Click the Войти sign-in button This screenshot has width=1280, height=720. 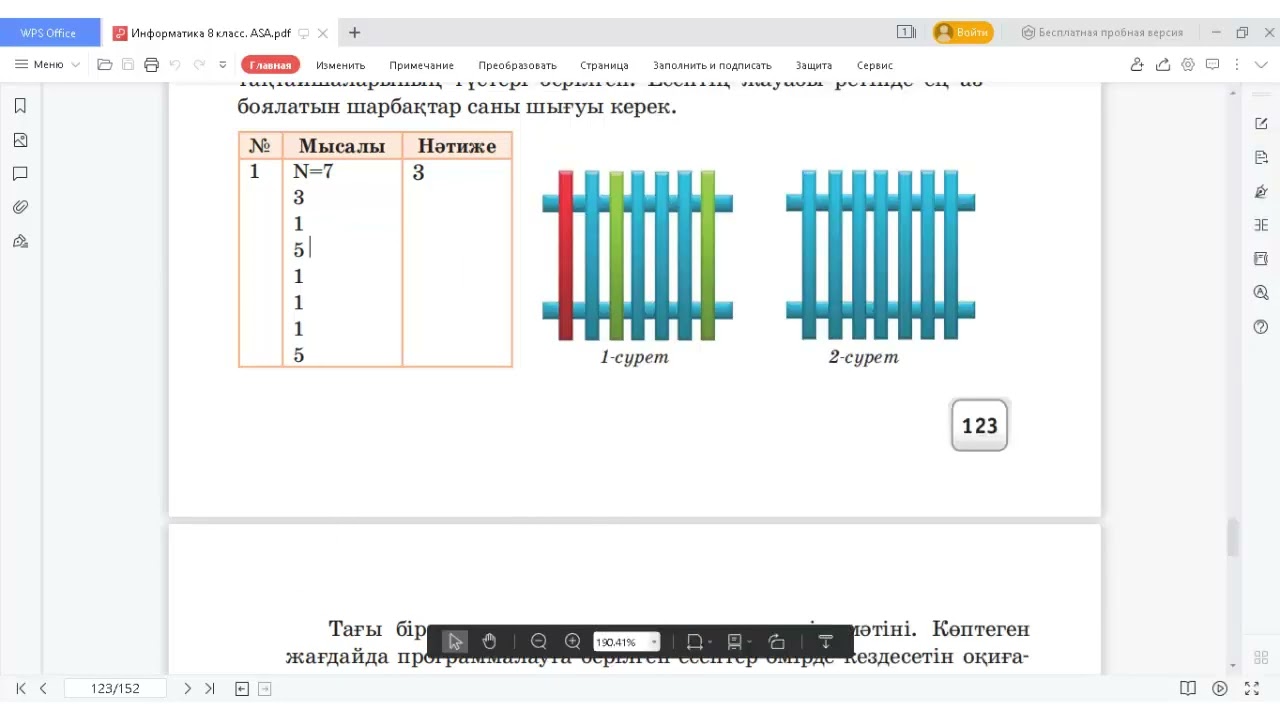click(x=963, y=33)
